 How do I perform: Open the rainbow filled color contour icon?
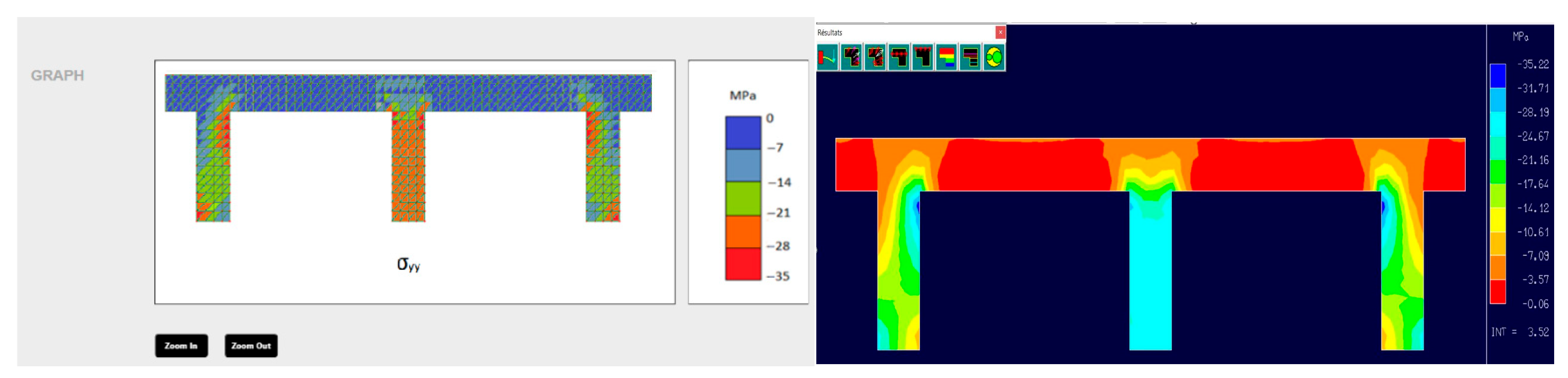click(x=946, y=58)
